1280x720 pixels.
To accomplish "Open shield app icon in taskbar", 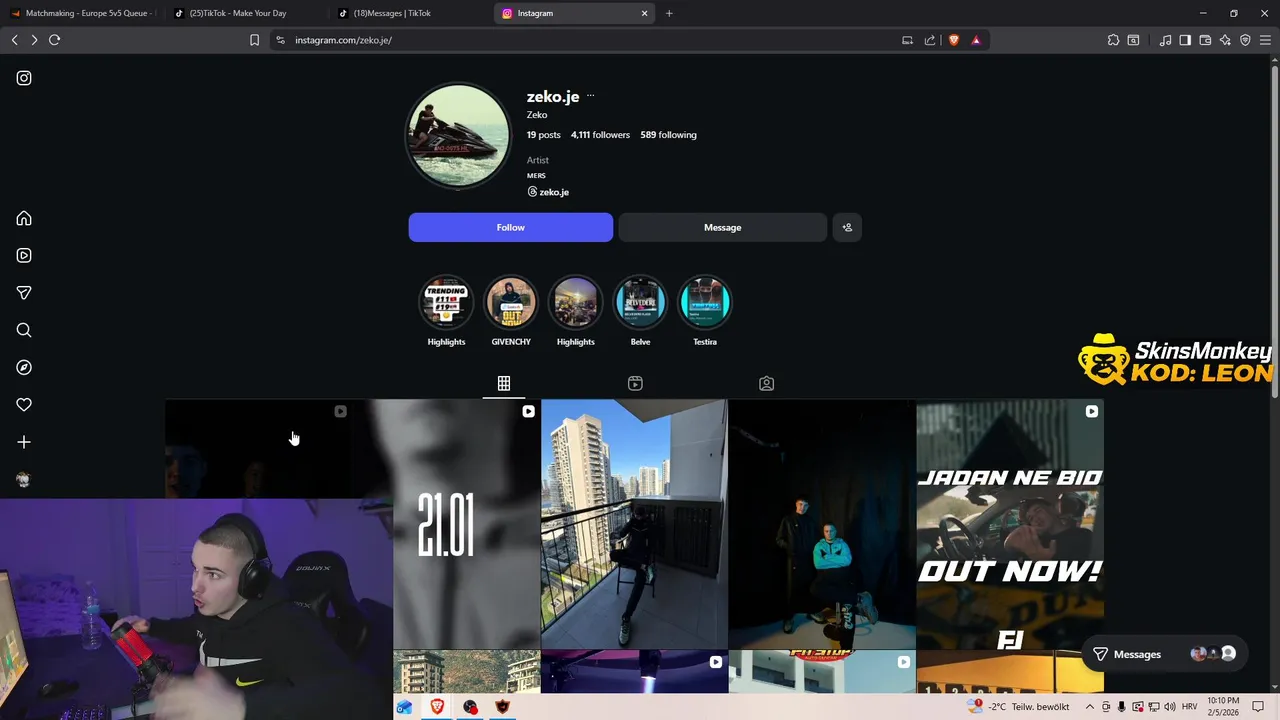I will [x=503, y=707].
